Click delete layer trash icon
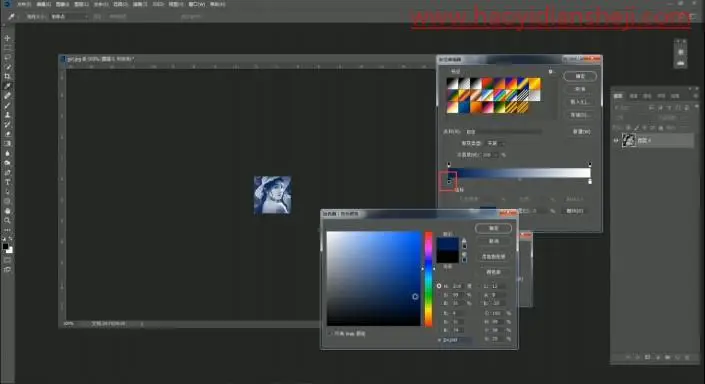Viewport: 705px width, 384px height. point(687,357)
